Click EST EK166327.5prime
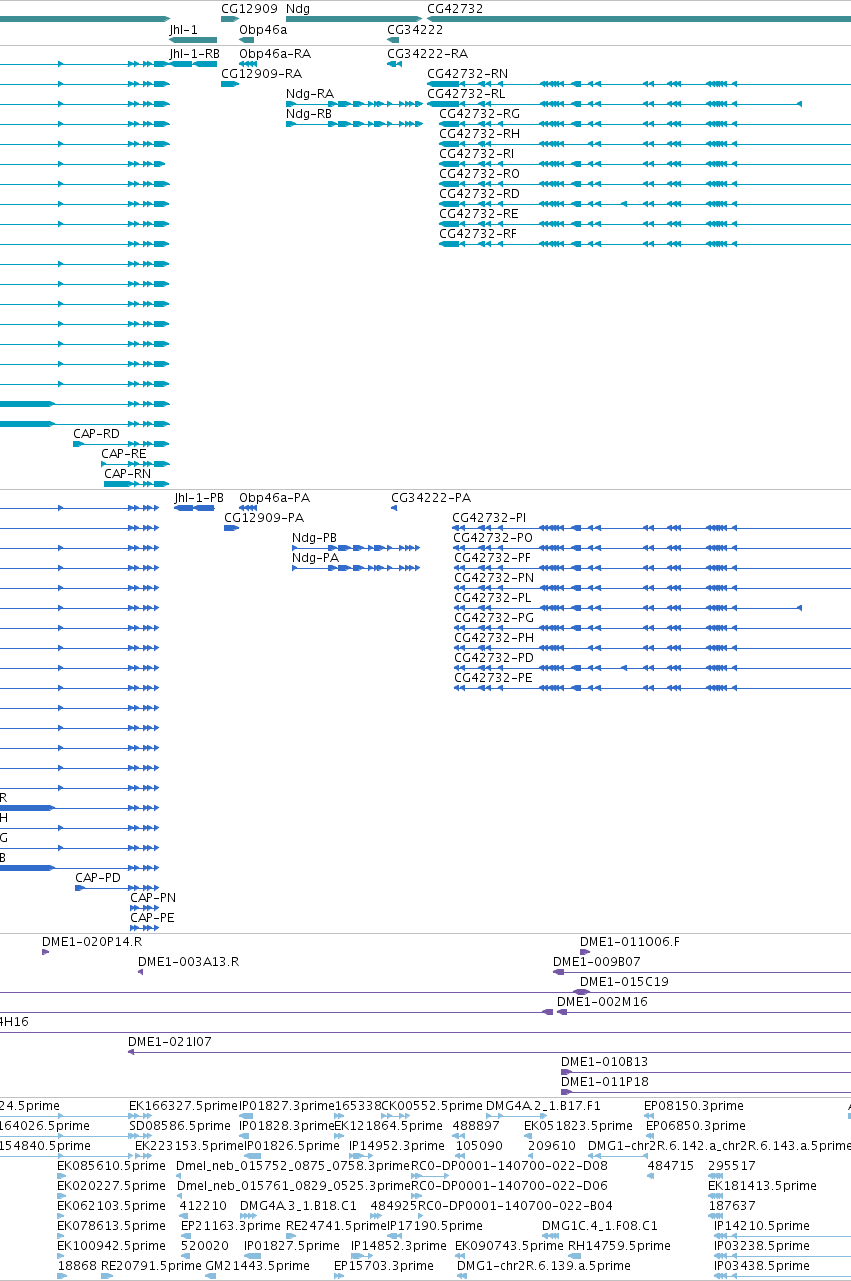The image size is (851, 1281). click(183, 1106)
